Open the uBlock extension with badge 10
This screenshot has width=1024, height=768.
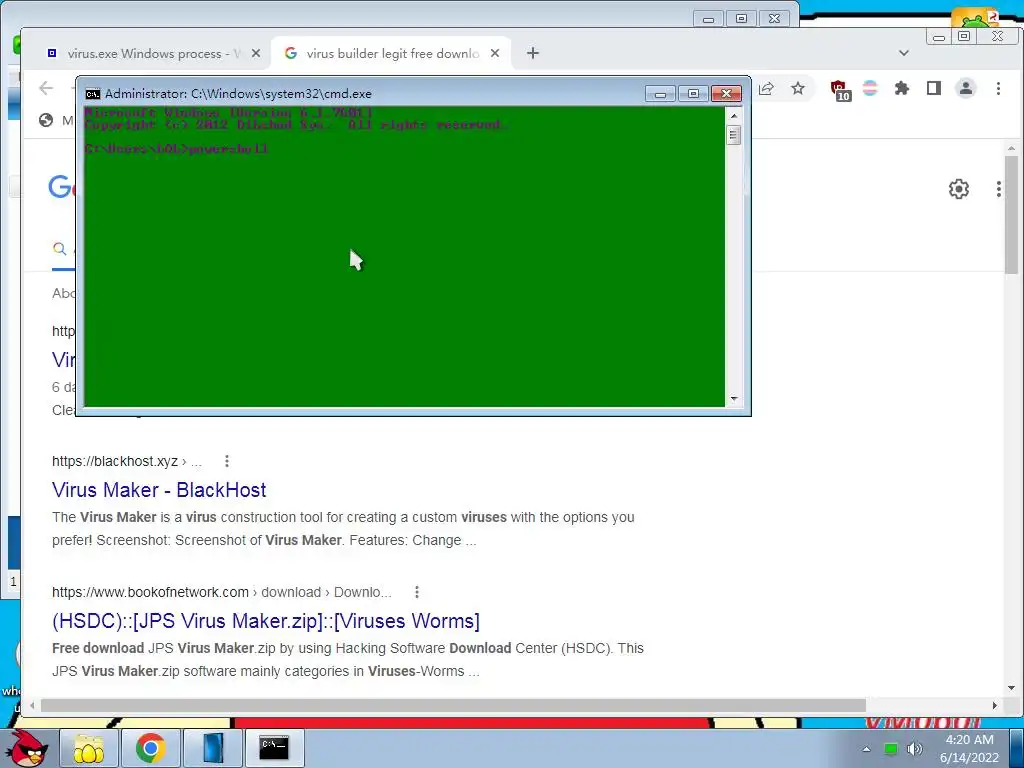click(x=839, y=89)
